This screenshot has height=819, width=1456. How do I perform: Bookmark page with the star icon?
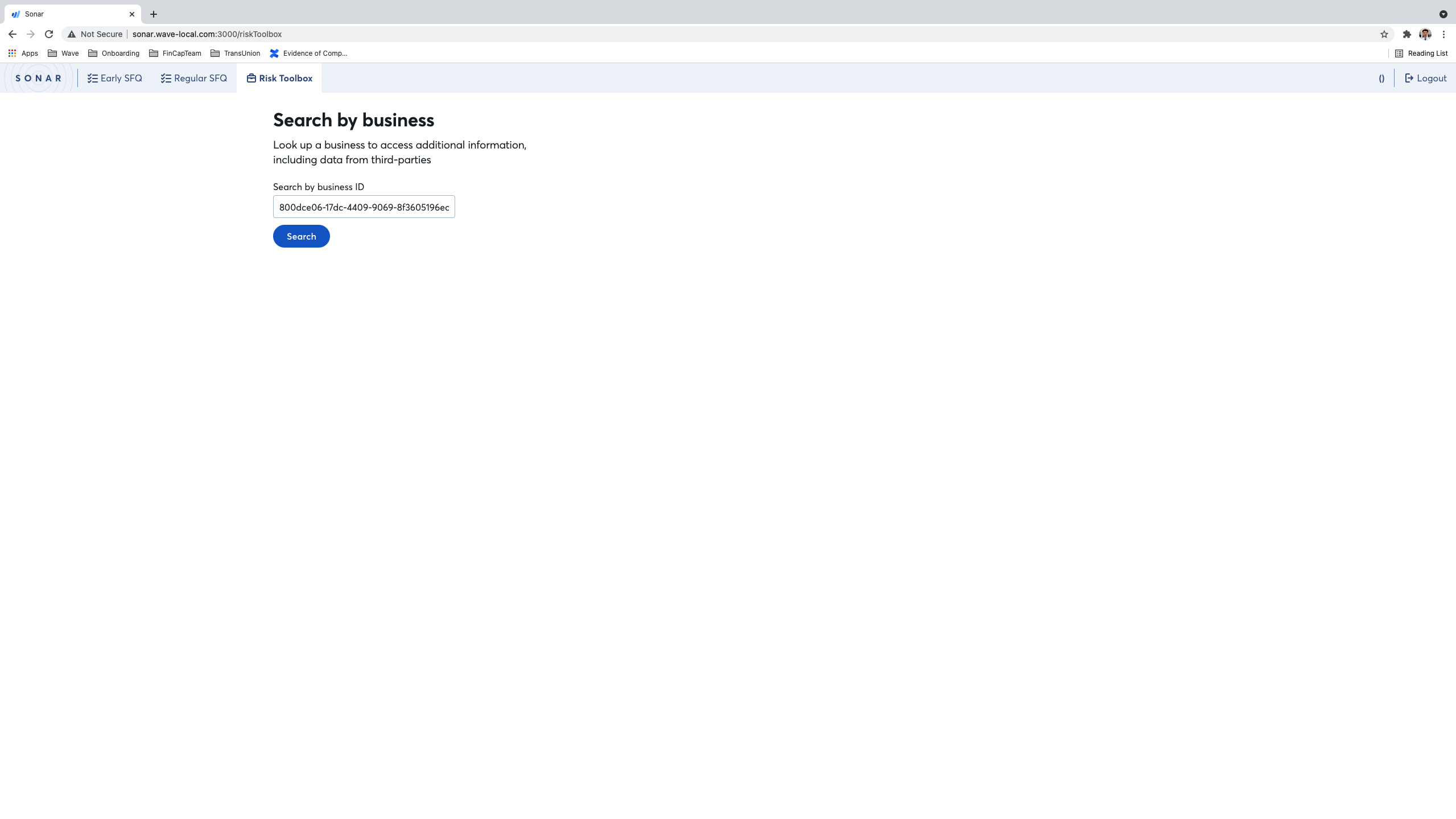pyautogui.click(x=1384, y=34)
